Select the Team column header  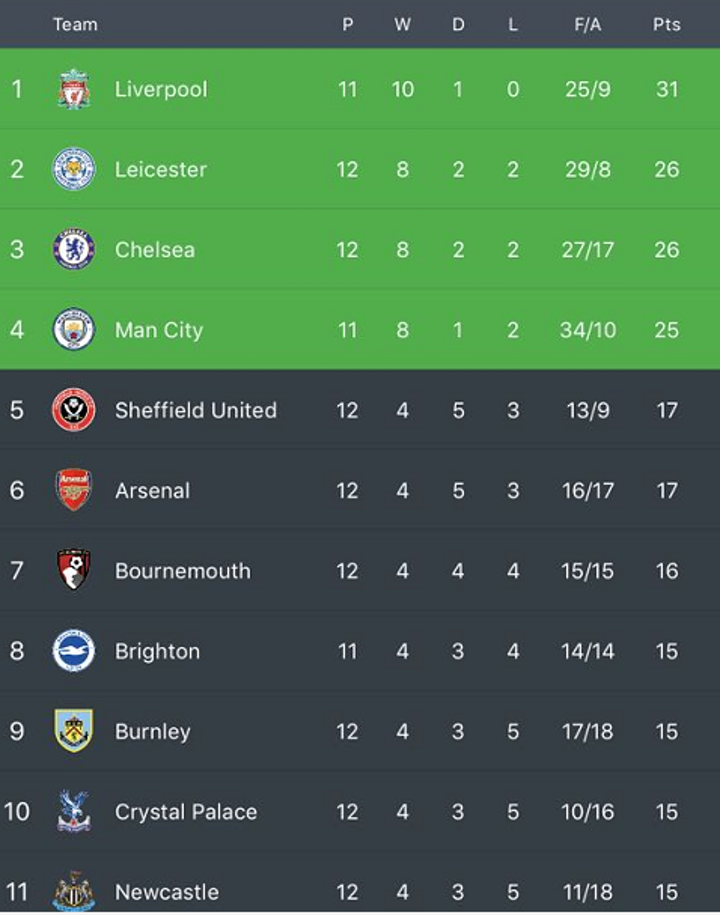[75, 25]
